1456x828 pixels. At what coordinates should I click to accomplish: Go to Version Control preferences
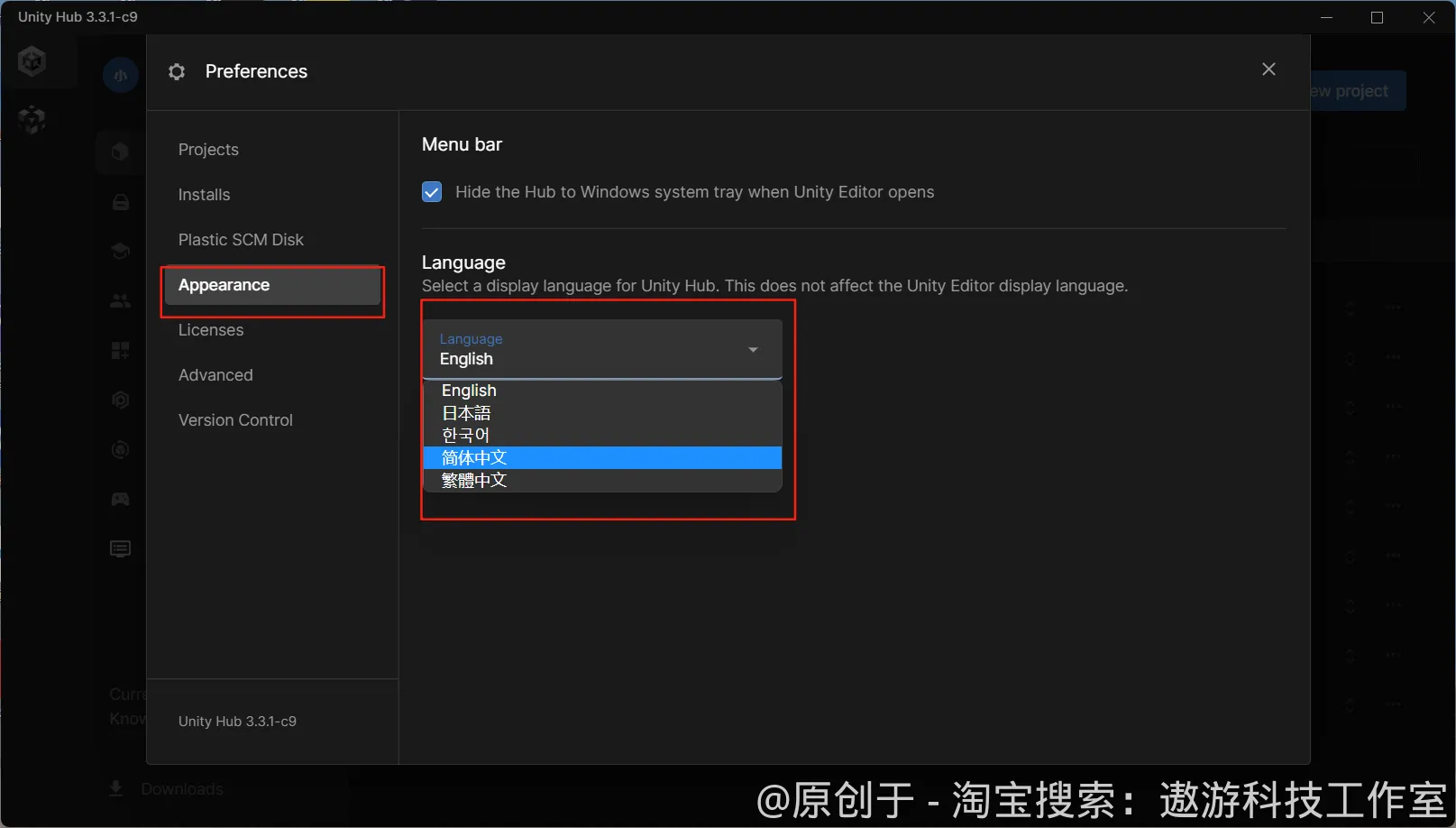(x=235, y=420)
